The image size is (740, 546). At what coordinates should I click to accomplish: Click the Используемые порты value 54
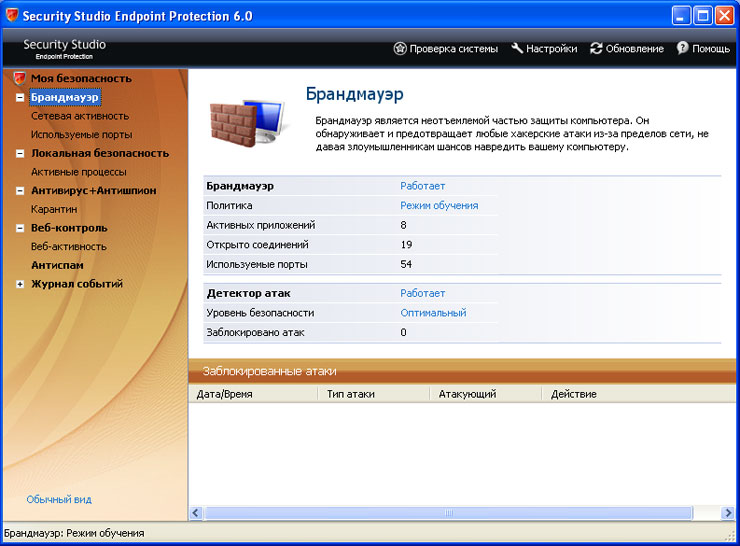406,264
